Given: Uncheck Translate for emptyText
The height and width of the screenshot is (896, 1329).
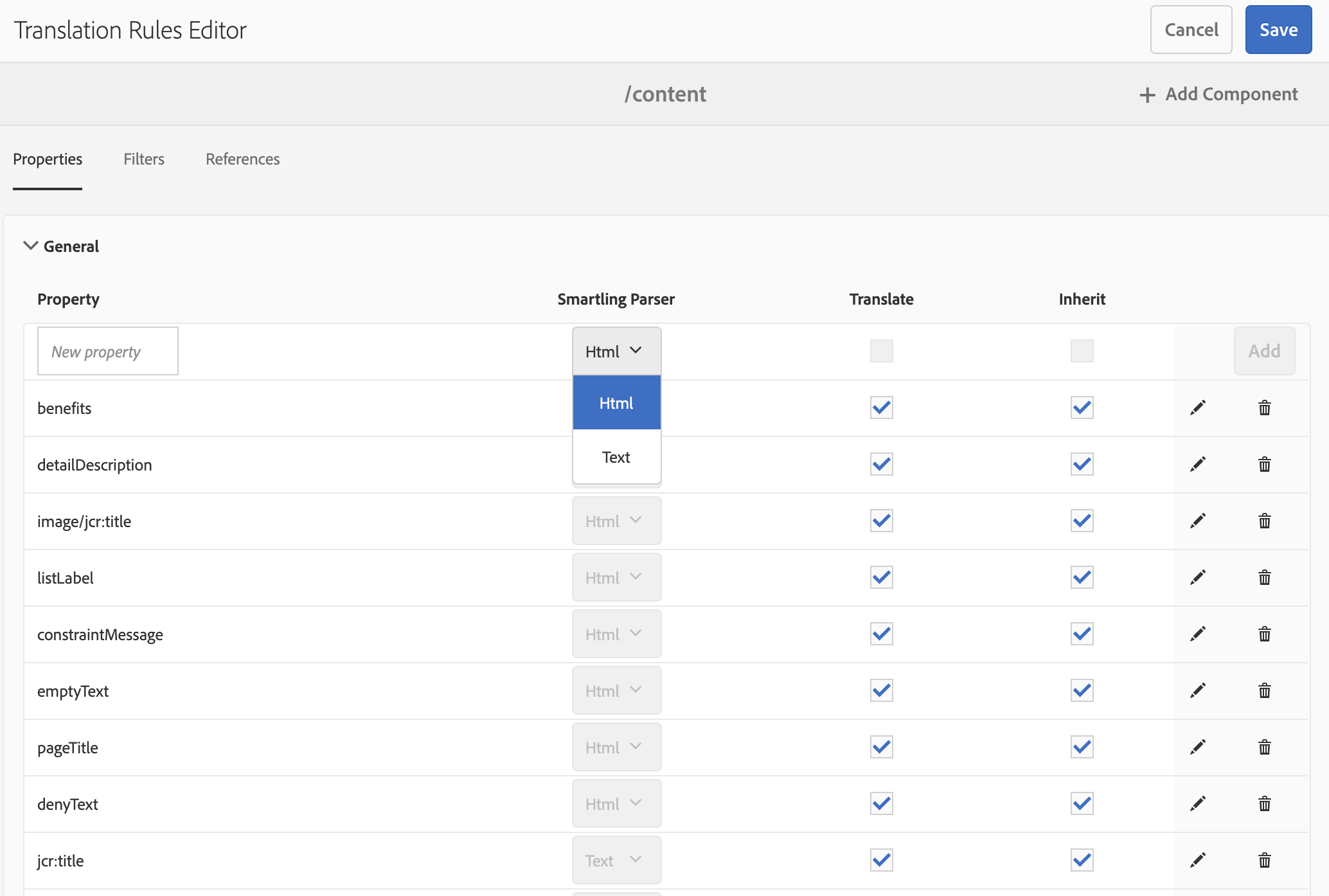Looking at the screenshot, I should pos(882,690).
